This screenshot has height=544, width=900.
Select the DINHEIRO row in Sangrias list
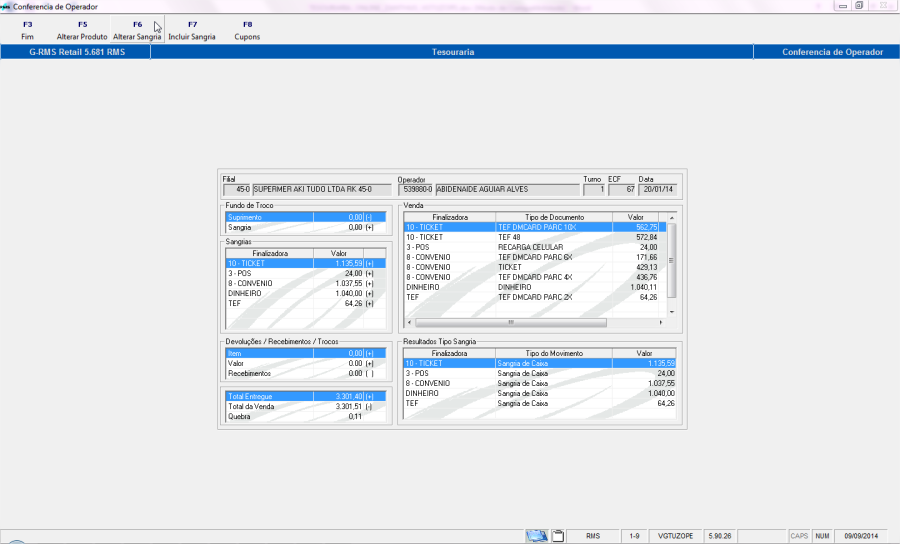[305, 293]
